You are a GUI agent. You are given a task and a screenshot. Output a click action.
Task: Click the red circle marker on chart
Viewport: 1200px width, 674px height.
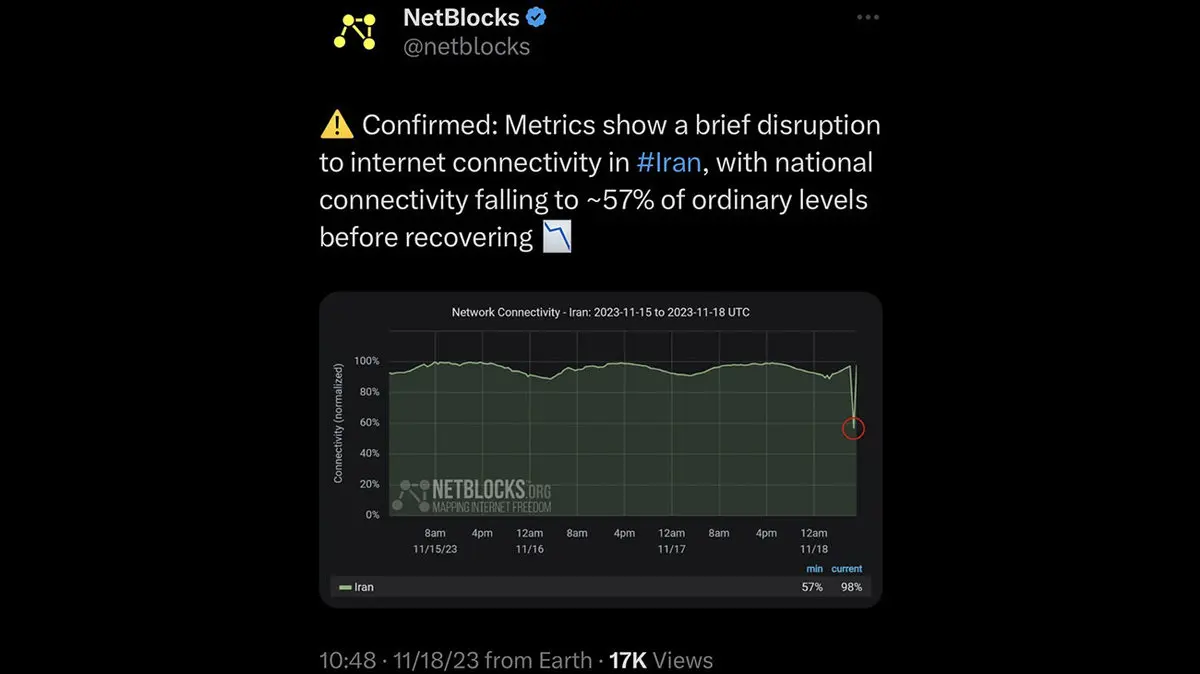pos(853,428)
